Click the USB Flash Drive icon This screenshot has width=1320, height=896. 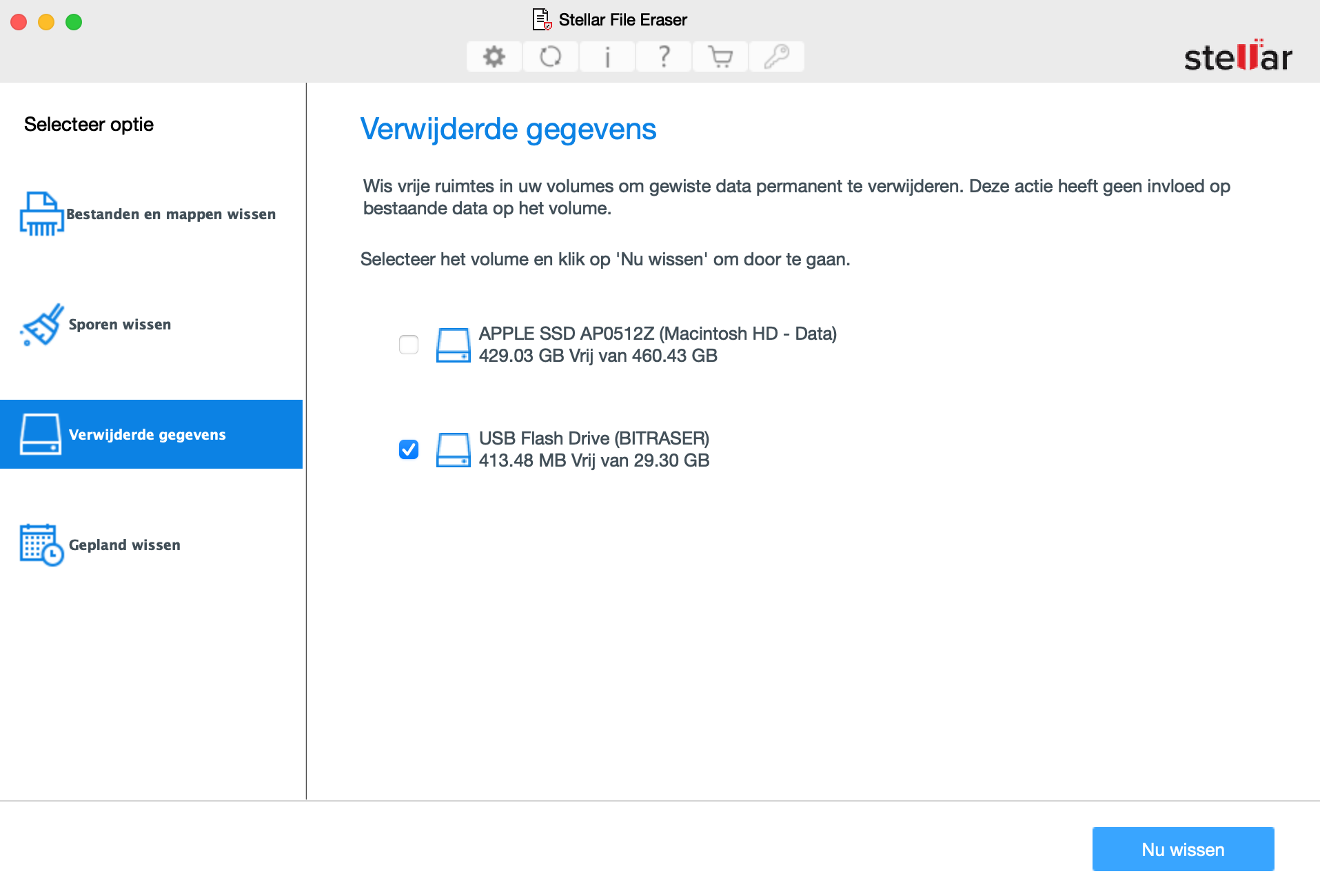coord(453,449)
